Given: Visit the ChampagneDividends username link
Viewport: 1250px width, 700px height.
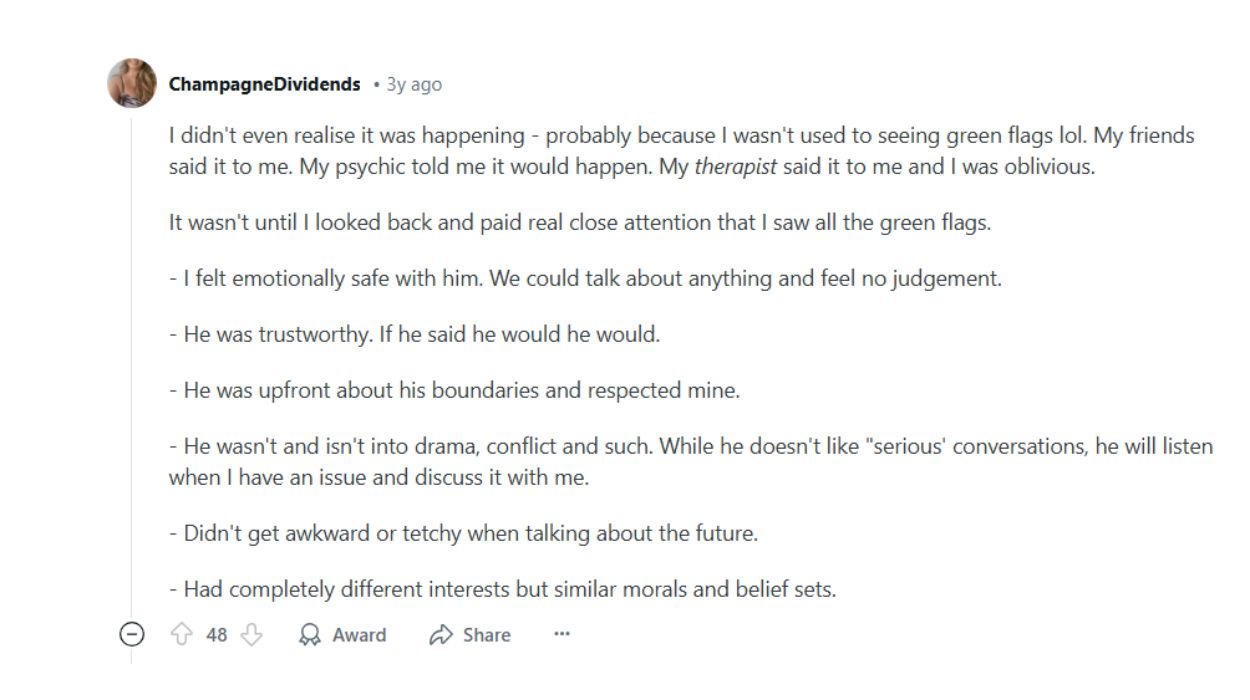Looking at the screenshot, I should pyautogui.click(x=265, y=85).
